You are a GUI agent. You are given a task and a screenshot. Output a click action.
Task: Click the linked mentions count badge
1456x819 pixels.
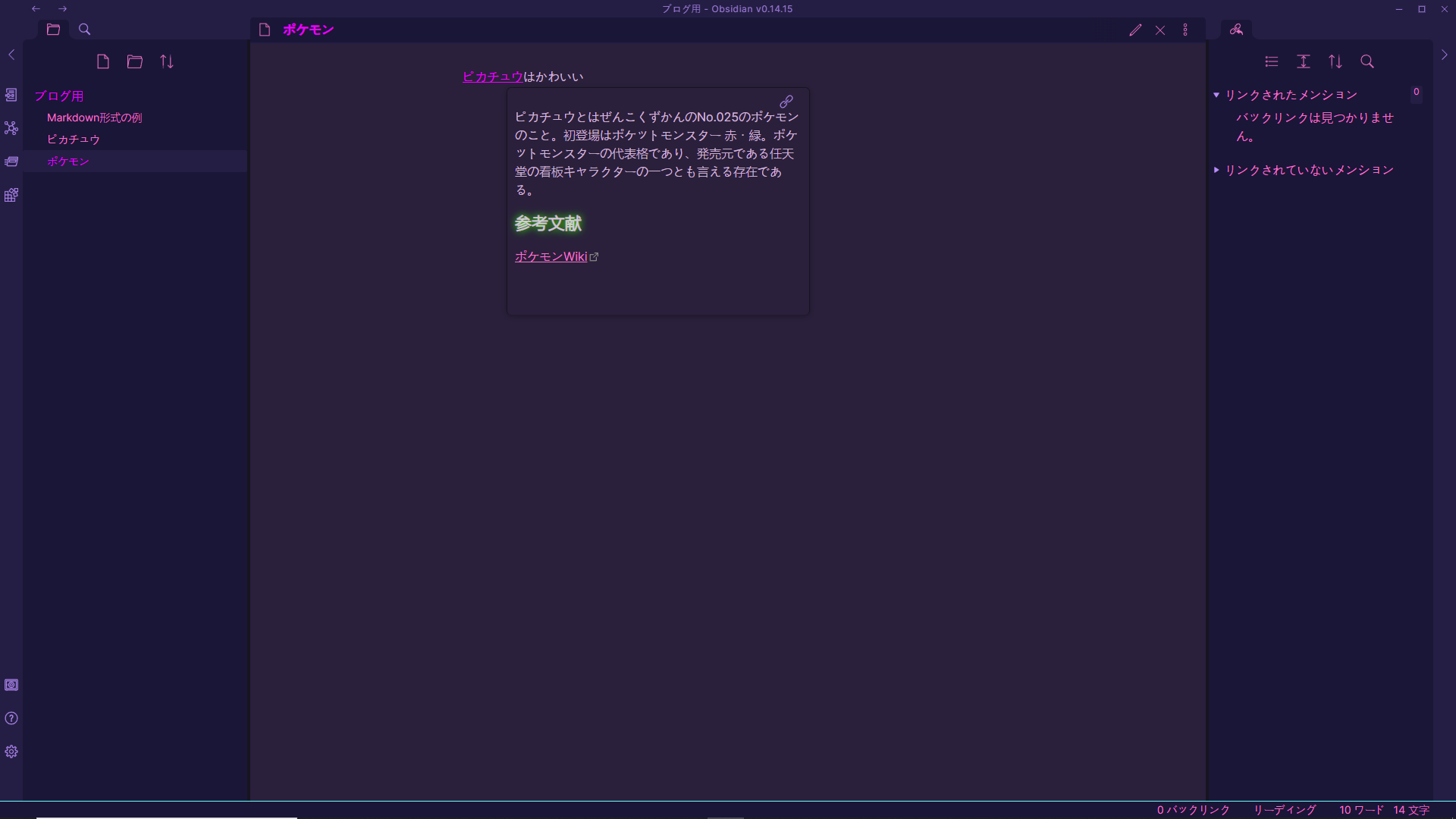click(x=1416, y=92)
